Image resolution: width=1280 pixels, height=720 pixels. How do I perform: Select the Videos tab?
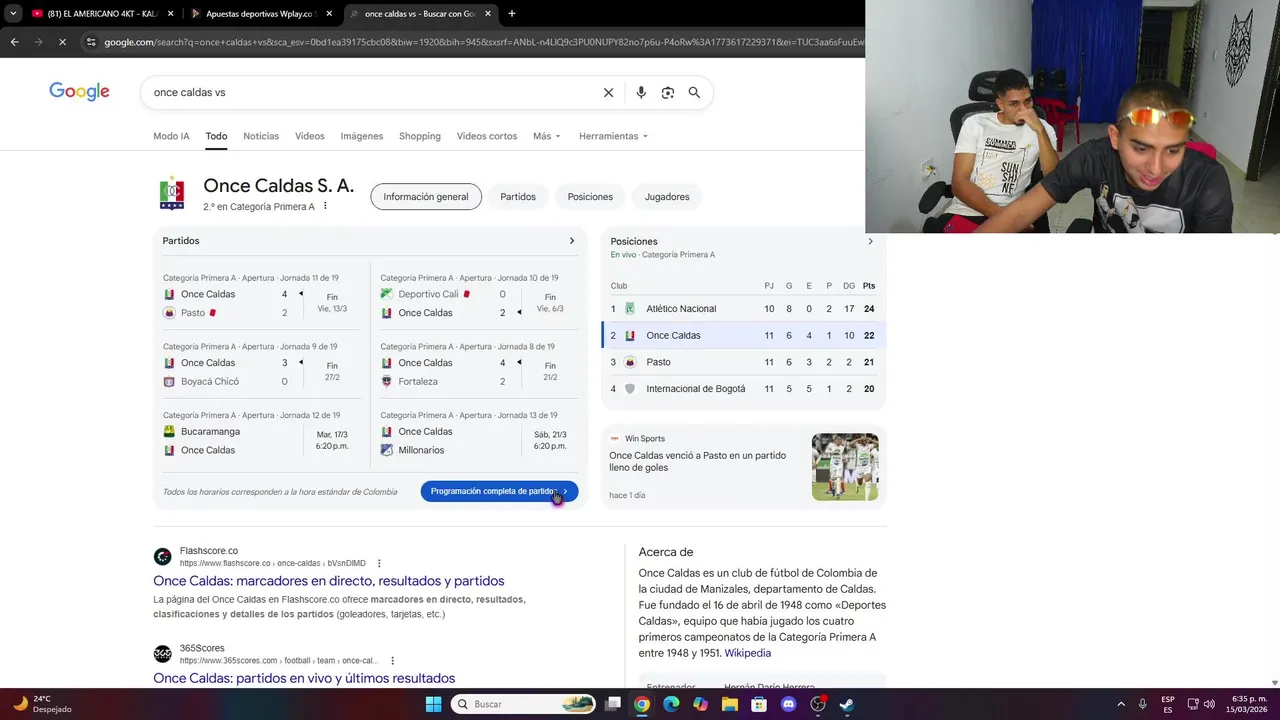310,136
